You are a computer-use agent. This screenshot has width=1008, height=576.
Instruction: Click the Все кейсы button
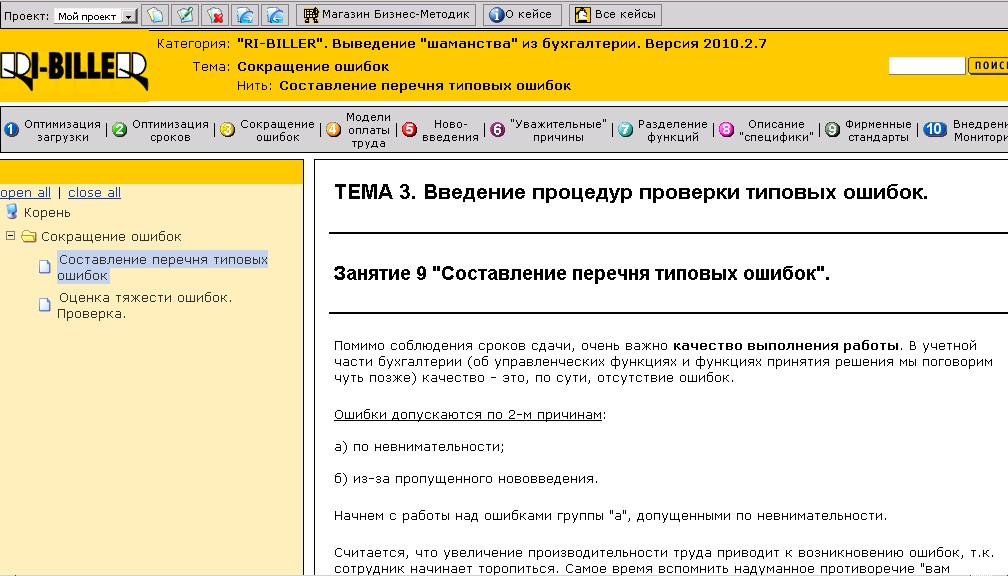coord(615,14)
